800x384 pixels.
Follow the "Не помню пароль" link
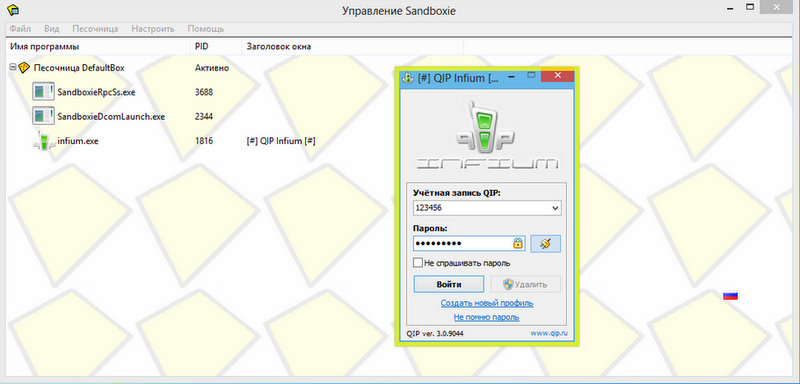[487, 317]
